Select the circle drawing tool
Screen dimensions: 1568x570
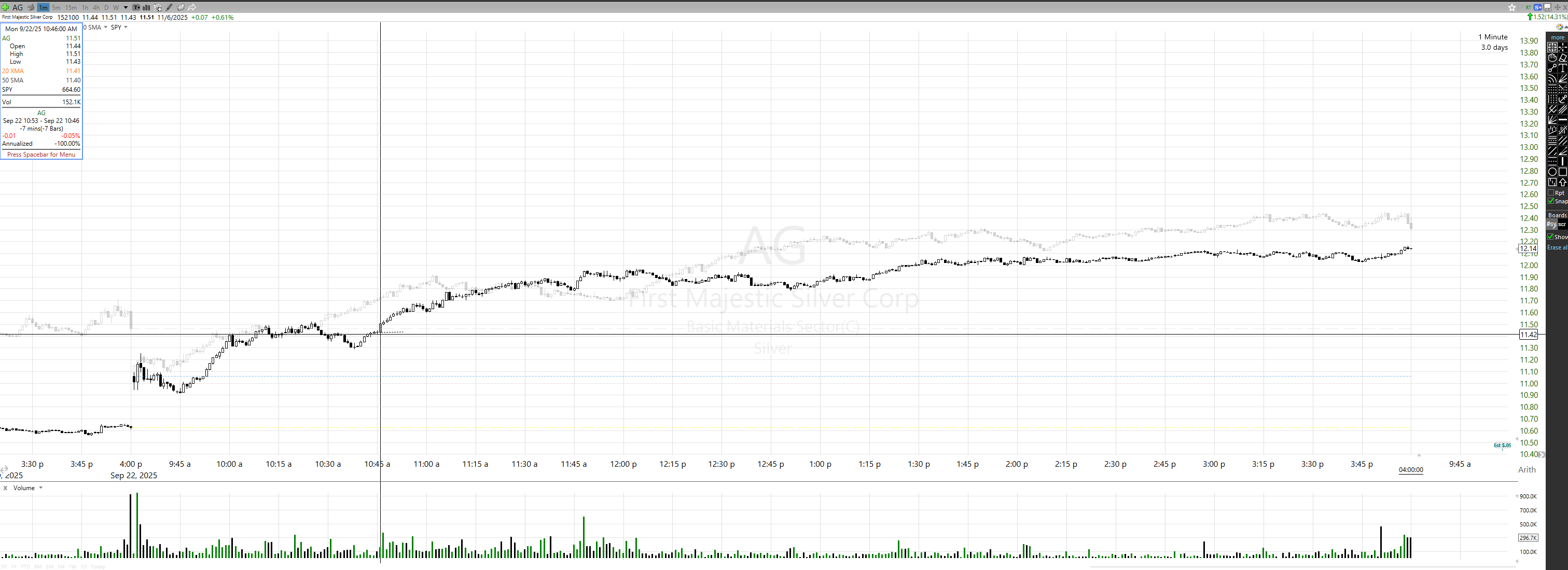pos(1552,172)
